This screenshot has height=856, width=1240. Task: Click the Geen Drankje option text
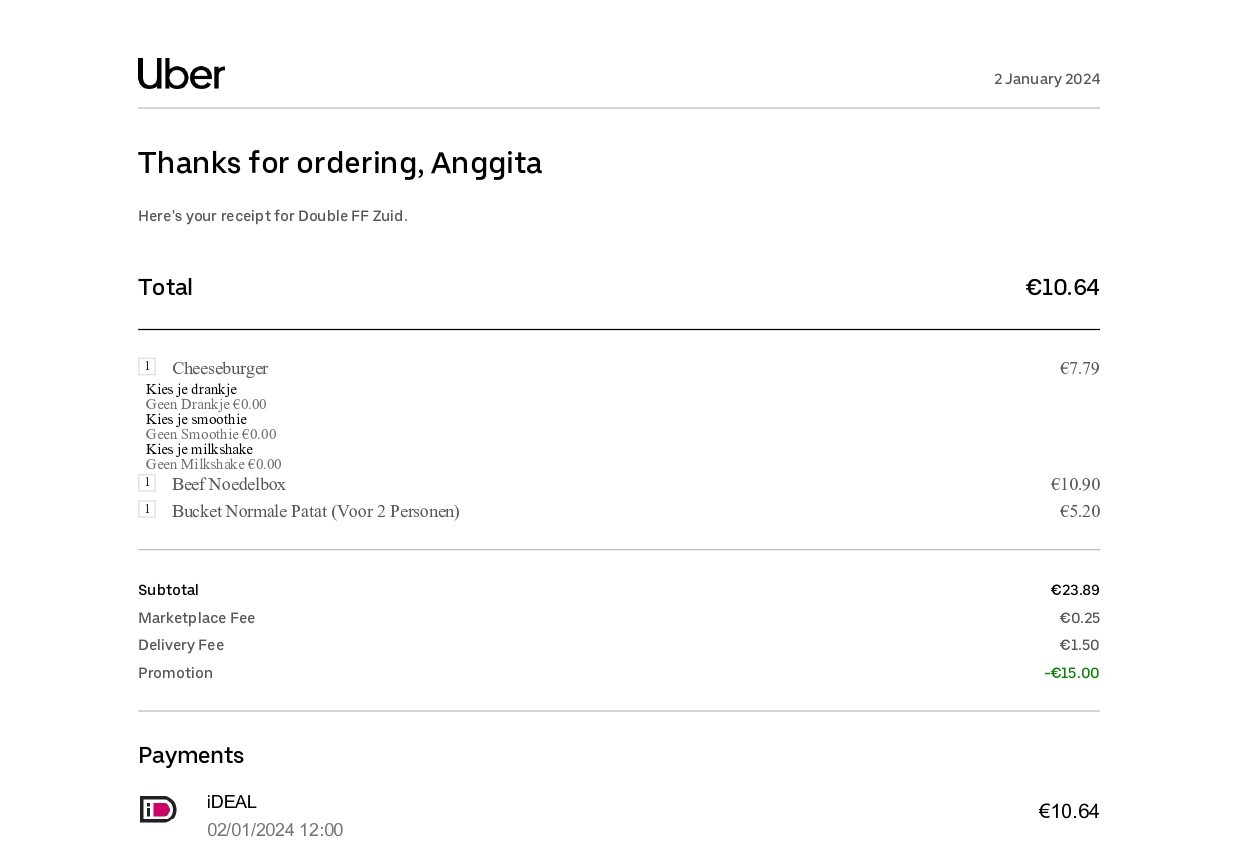(206, 405)
